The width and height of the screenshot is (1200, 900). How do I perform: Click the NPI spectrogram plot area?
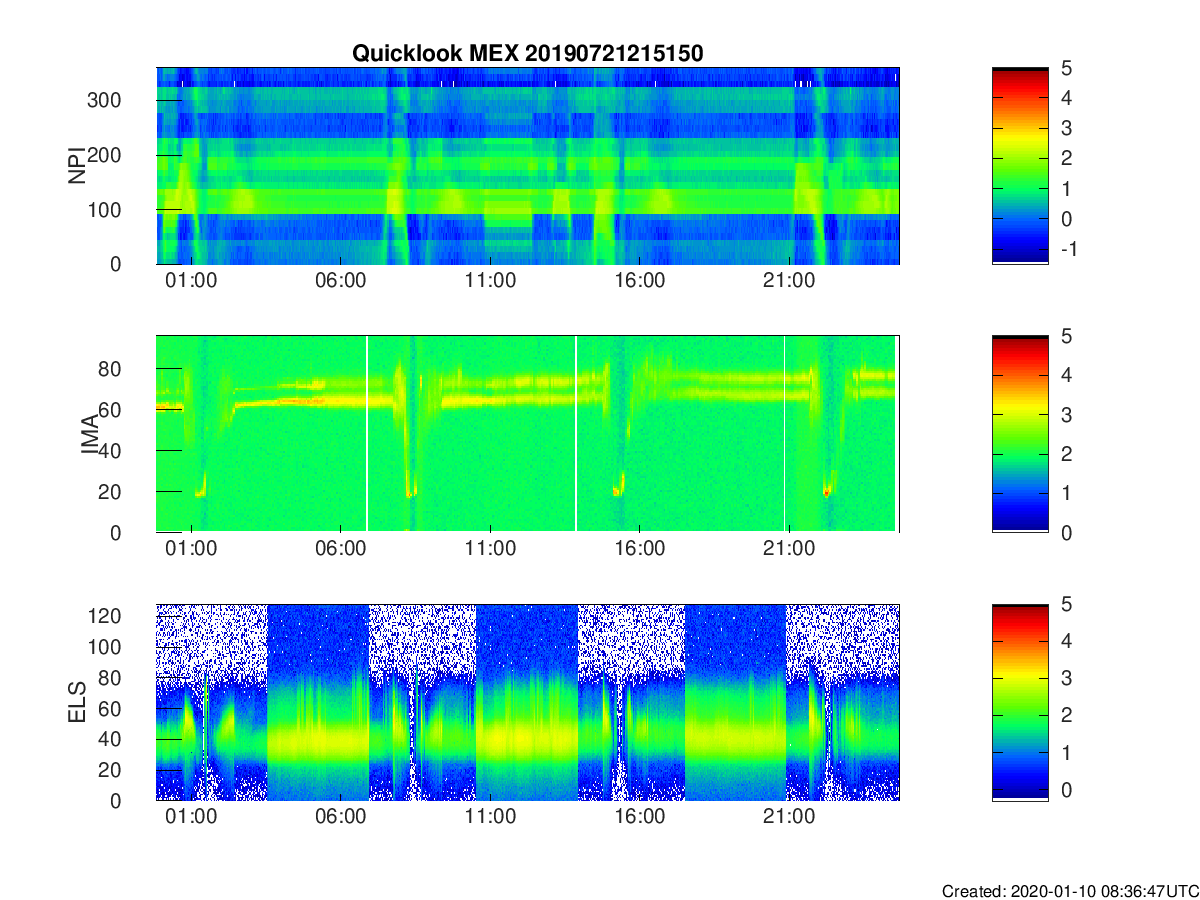click(x=528, y=166)
